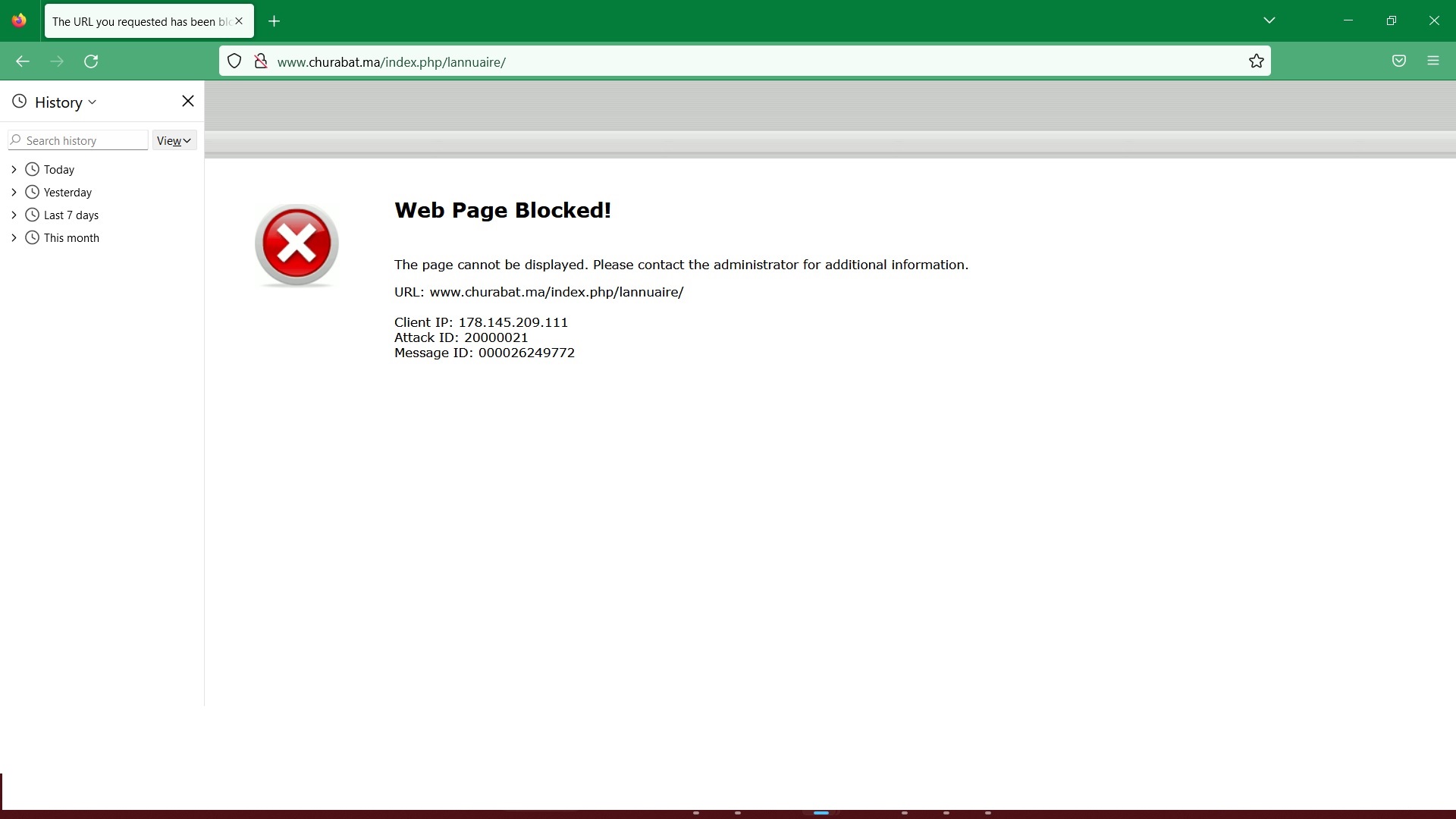Open the Save to Pocket icon
Screen dimensions: 1456x819
[1399, 61]
